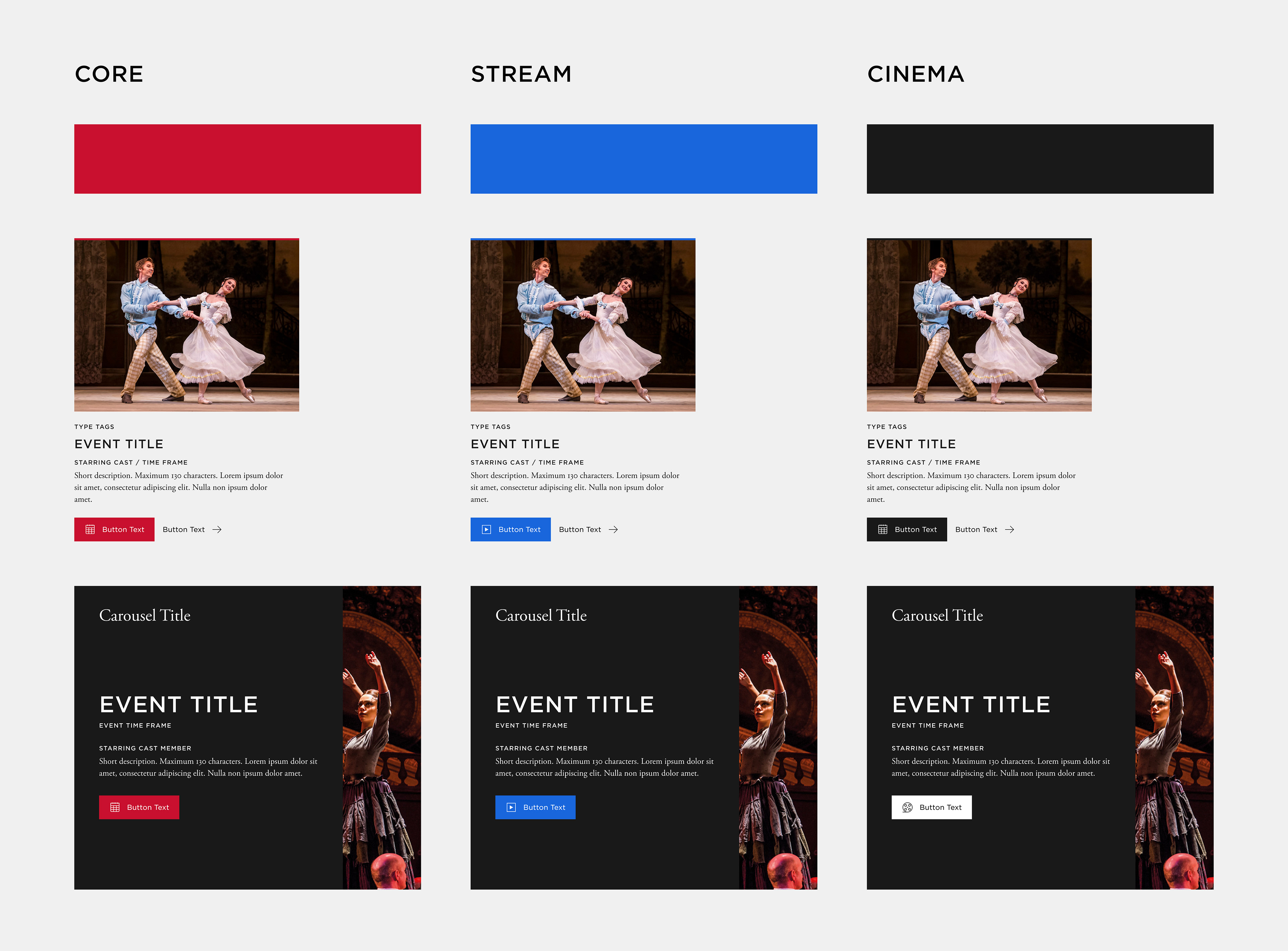The image size is (1288, 951).
Task: Click STARRING CAST MEMBER in Core carousel
Action: [145, 748]
